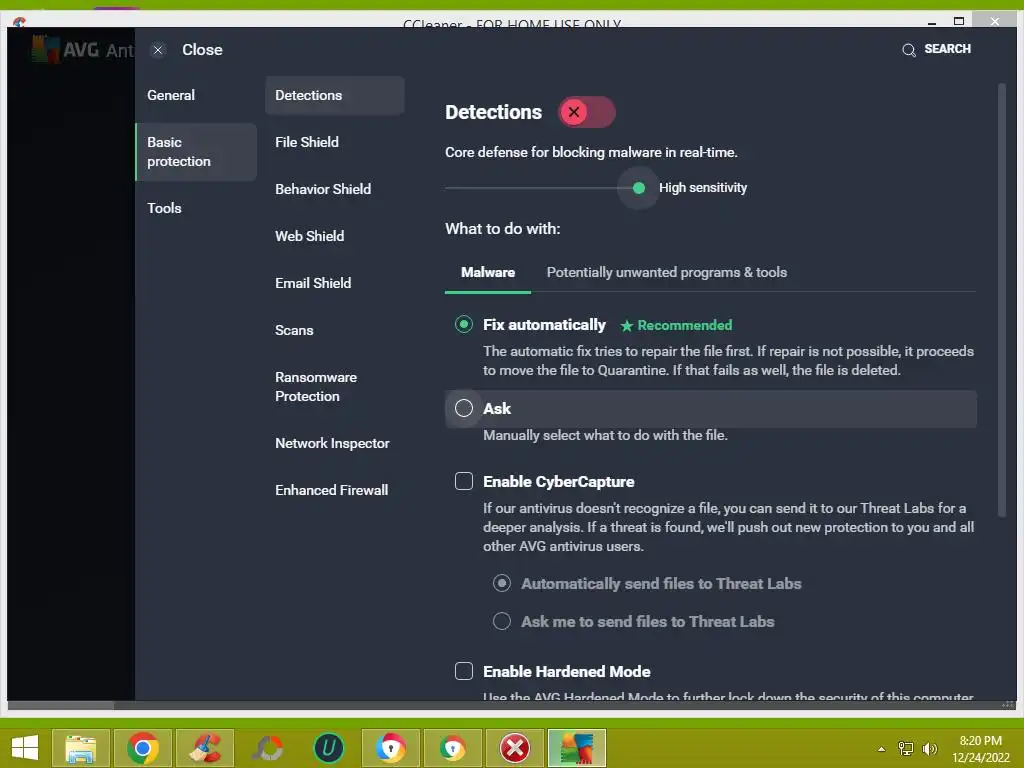Image resolution: width=1024 pixels, height=768 pixels.
Task: Select the Ask radio option
Action: pos(464,408)
